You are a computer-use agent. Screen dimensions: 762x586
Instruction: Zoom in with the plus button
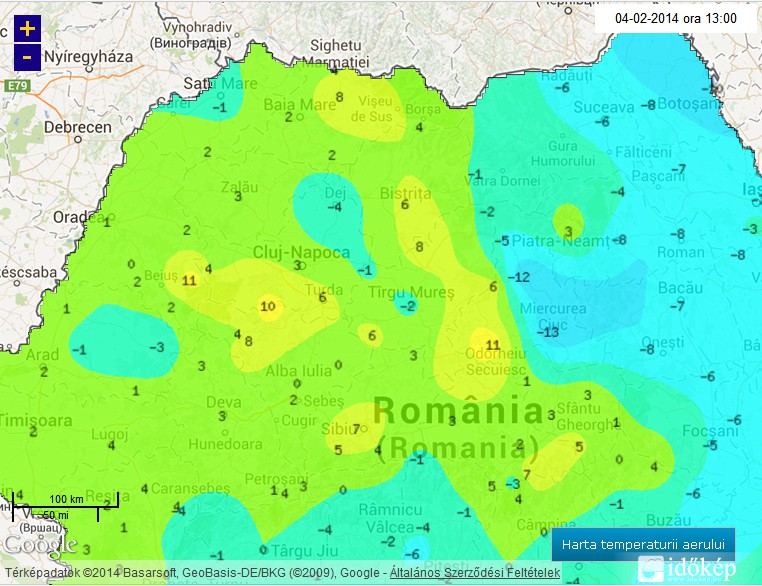pos(26,29)
